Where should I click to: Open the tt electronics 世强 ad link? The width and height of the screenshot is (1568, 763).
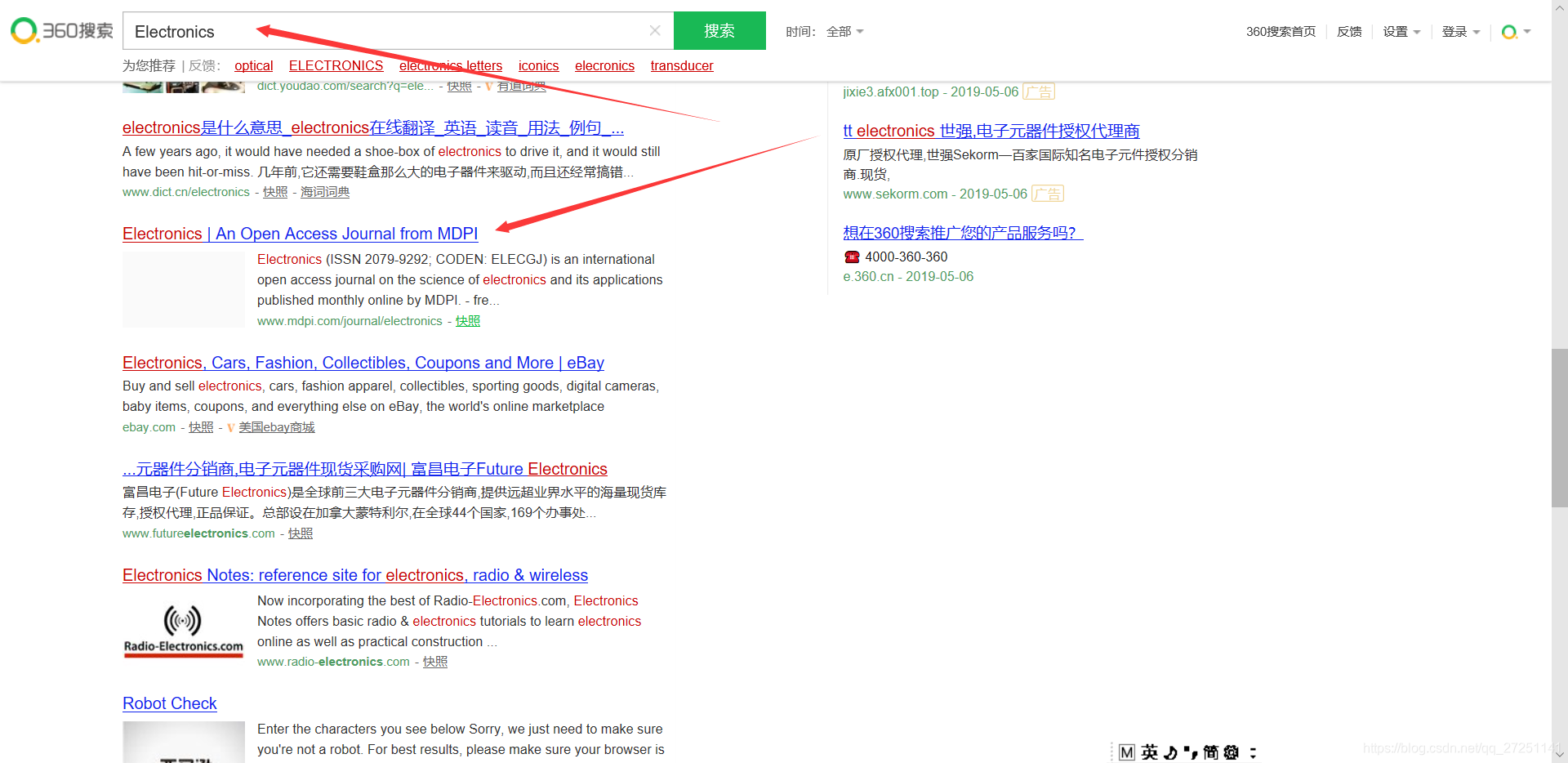click(991, 131)
